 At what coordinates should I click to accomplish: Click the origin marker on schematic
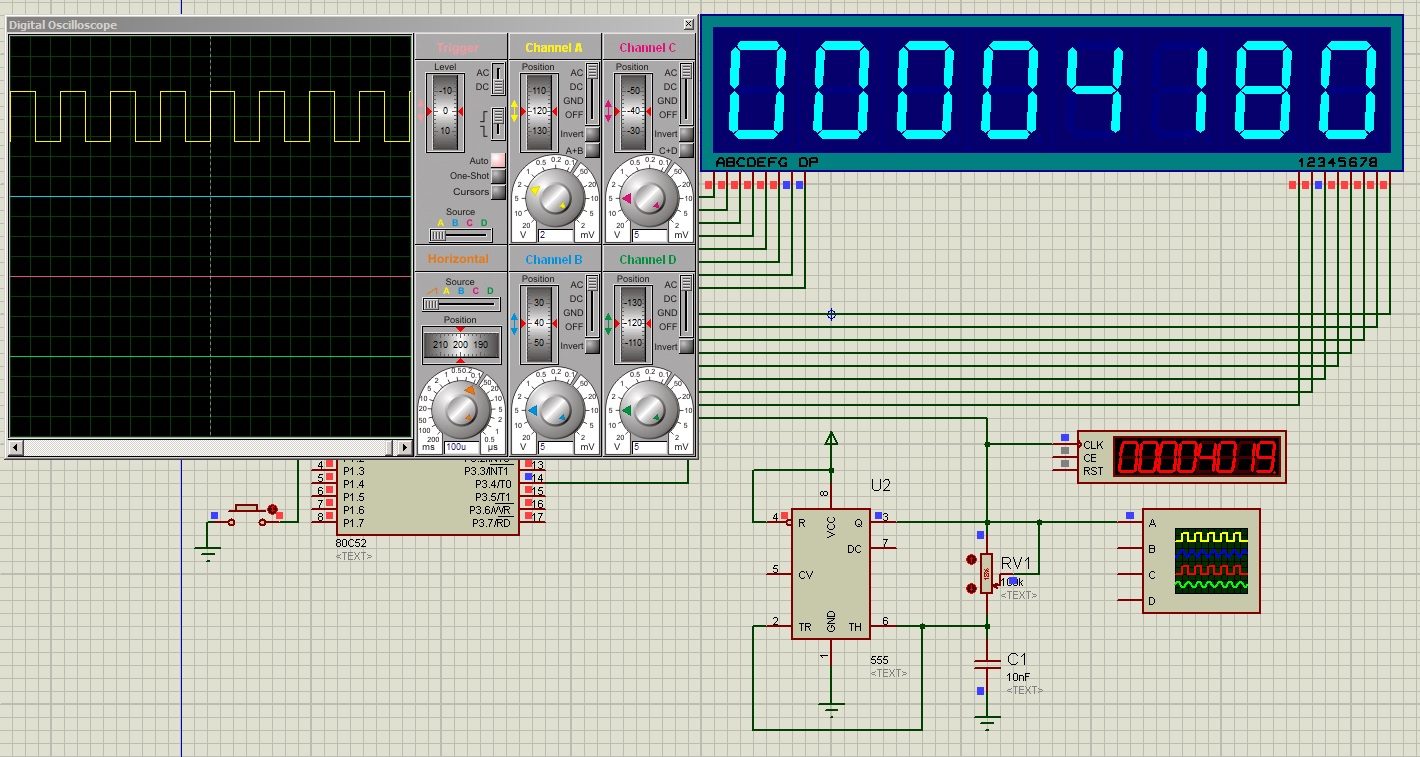(x=831, y=315)
